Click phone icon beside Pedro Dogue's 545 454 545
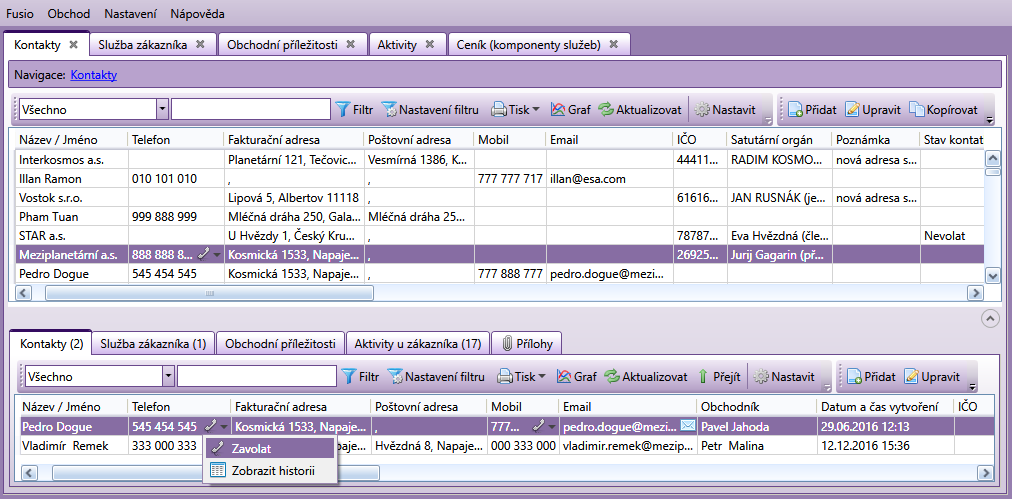 210,426
